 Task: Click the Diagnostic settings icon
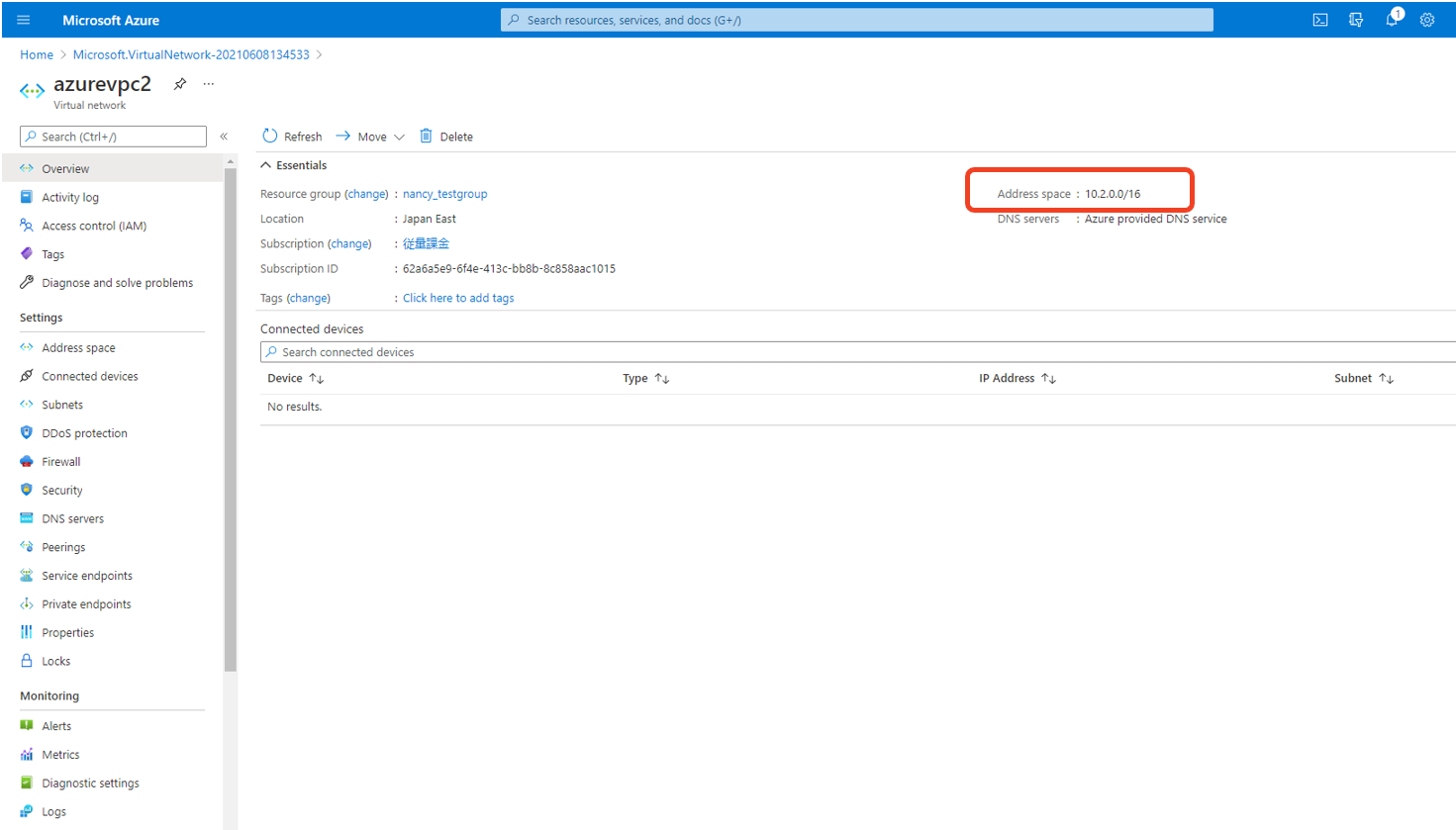(x=27, y=783)
